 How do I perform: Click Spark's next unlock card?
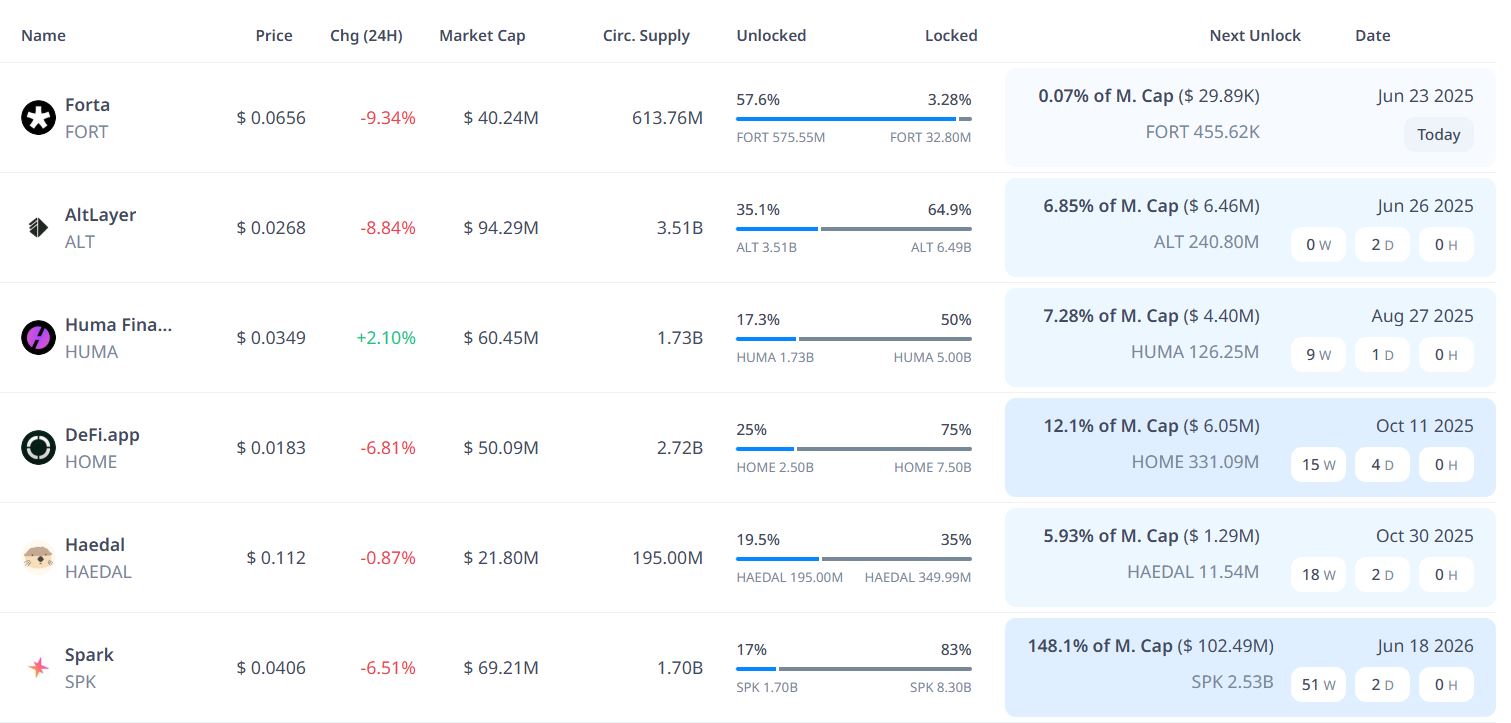1250,667
